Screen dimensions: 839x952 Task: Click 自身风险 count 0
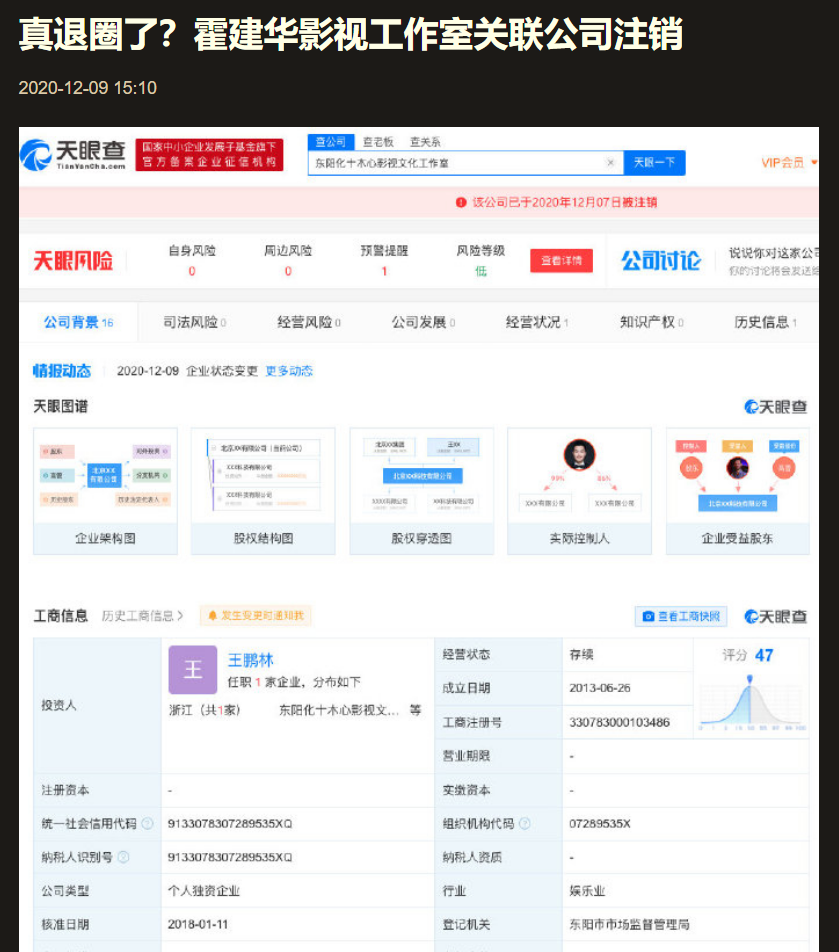(192, 271)
